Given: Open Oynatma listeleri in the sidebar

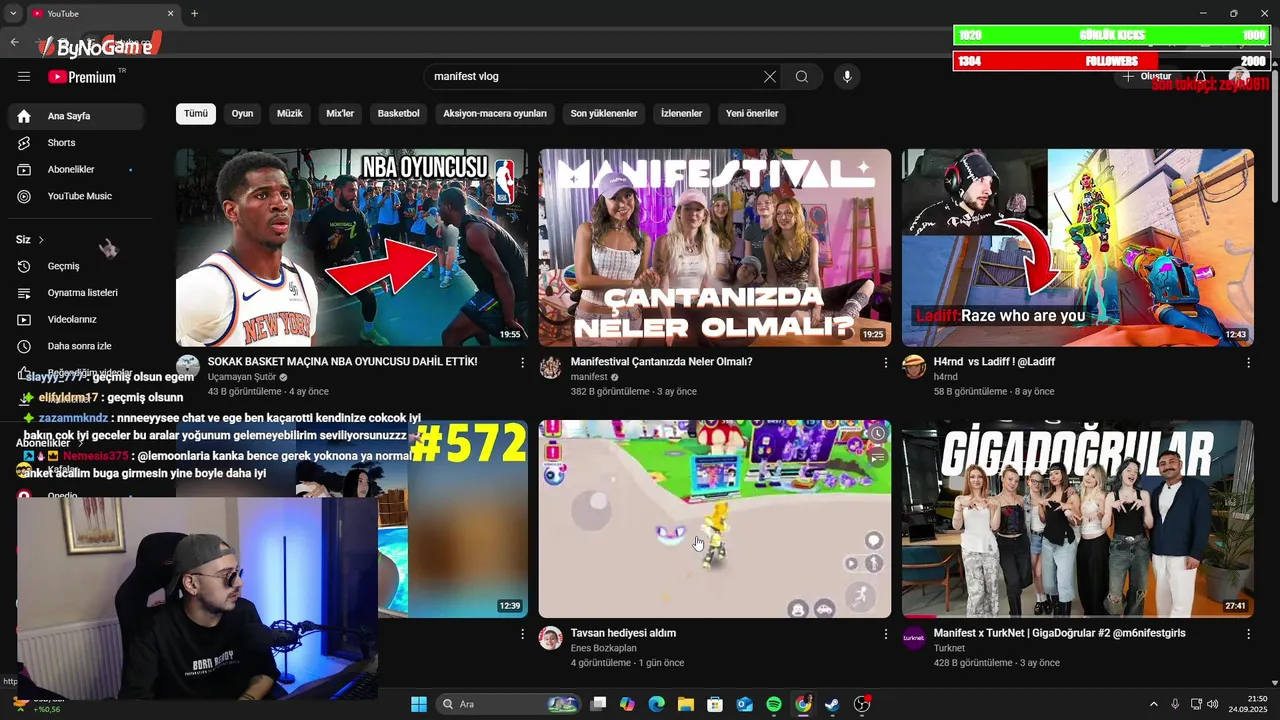Looking at the screenshot, I should pyautogui.click(x=76, y=293).
